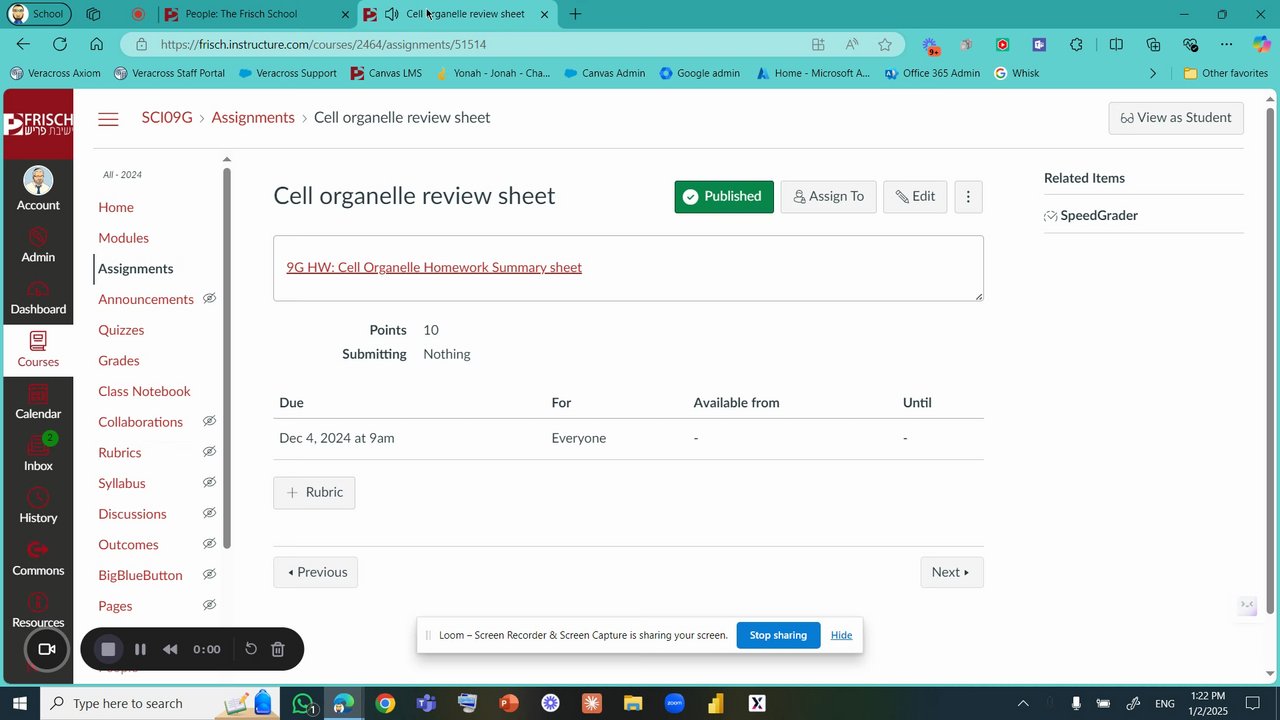Go to the Next assignment
The width and height of the screenshot is (1280, 720).
[951, 572]
